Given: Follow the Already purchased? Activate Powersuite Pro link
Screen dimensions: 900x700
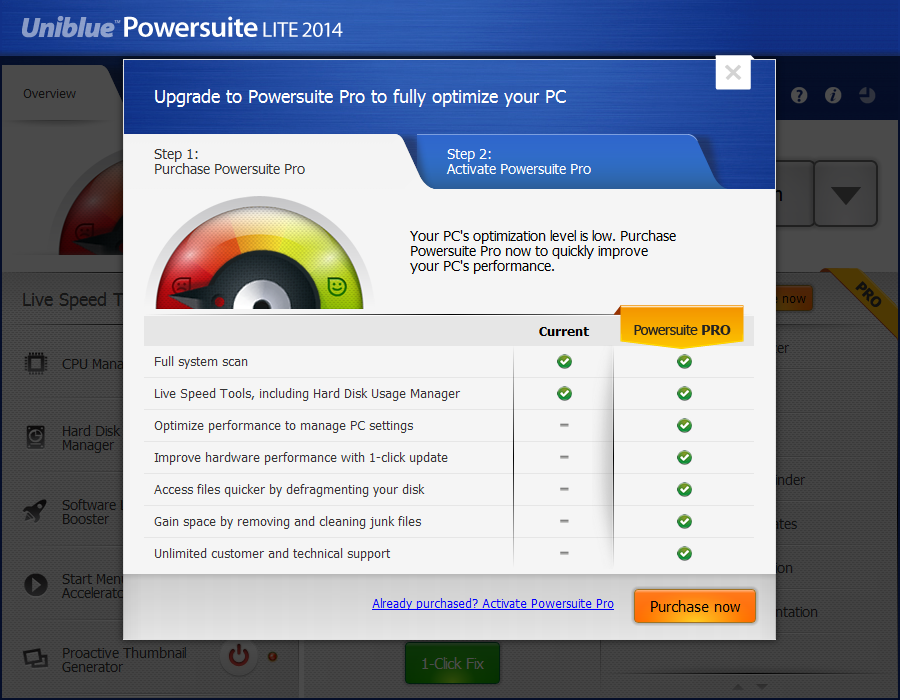Looking at the screenshot, I should (x=492, y=604).
